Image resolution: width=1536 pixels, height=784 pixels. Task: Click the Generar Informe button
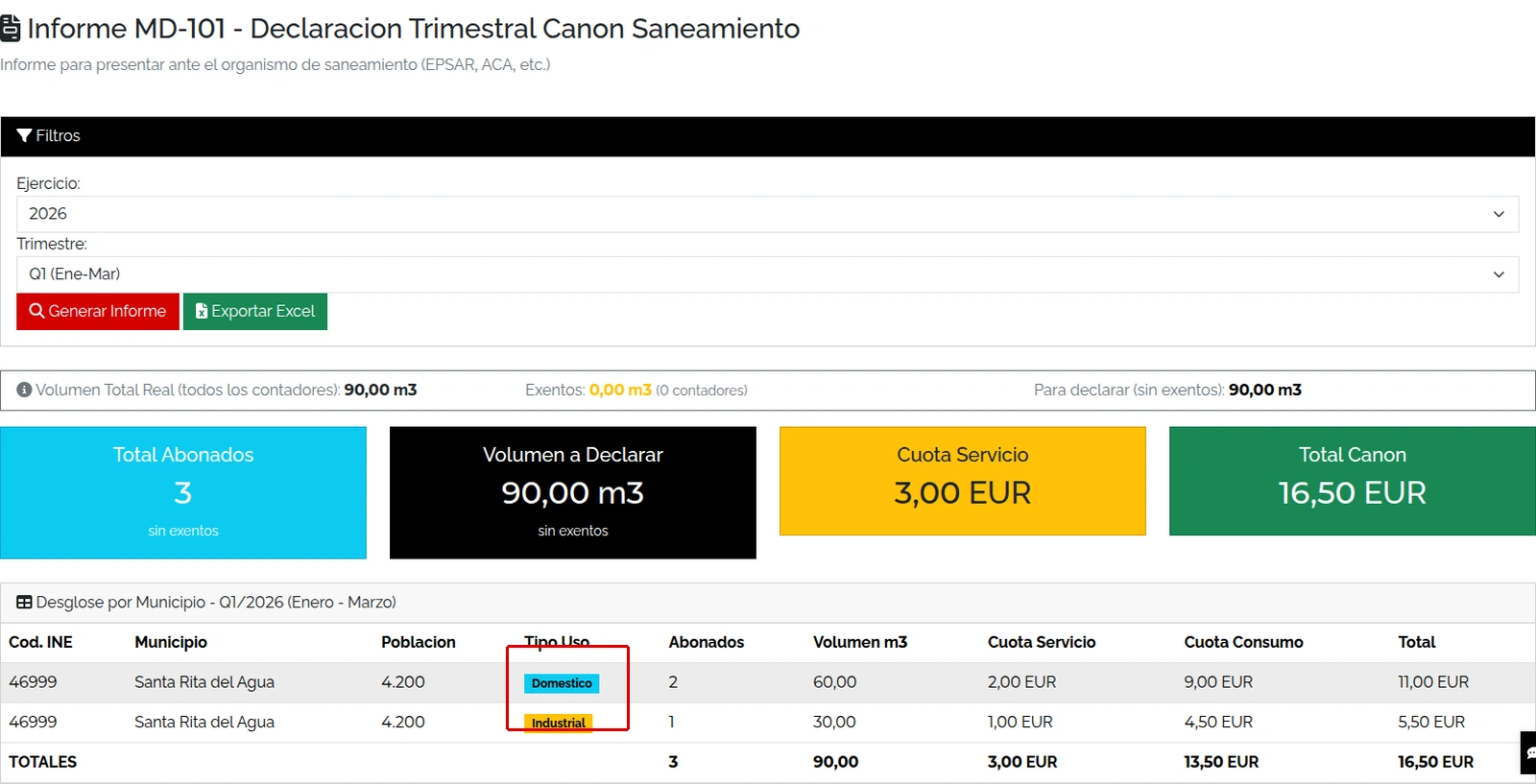98,311
